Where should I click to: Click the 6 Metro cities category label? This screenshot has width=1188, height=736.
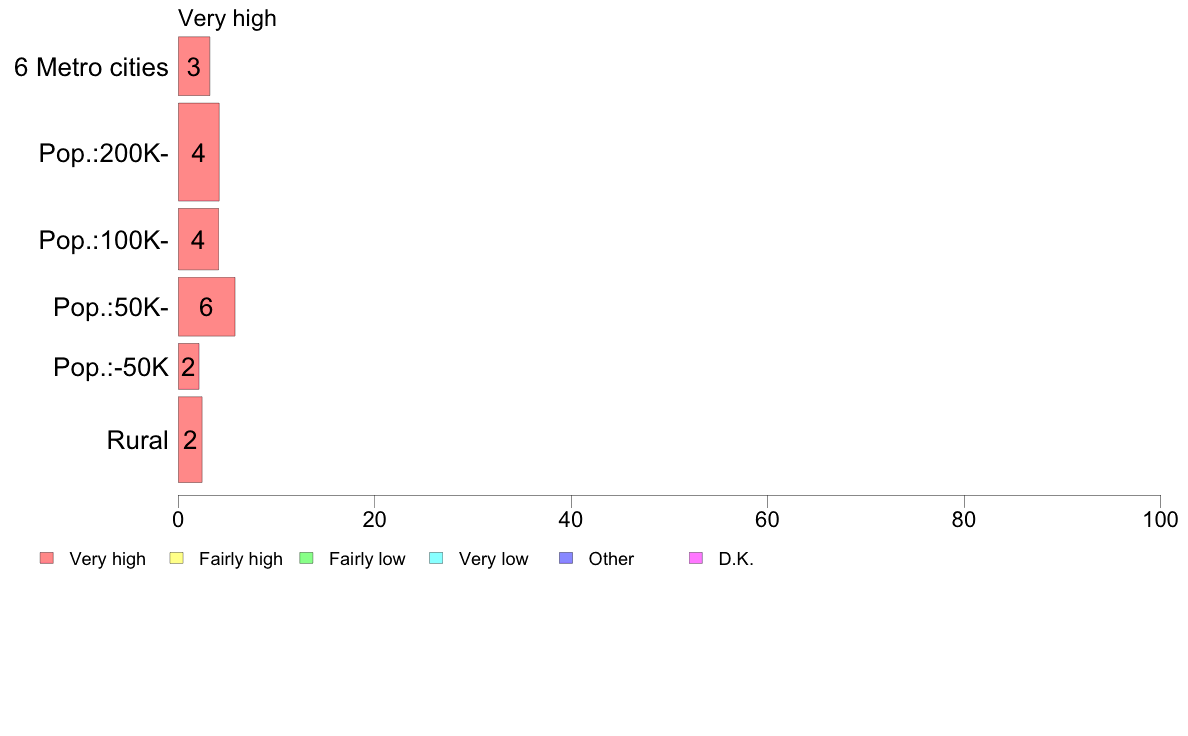coord(91,67)
